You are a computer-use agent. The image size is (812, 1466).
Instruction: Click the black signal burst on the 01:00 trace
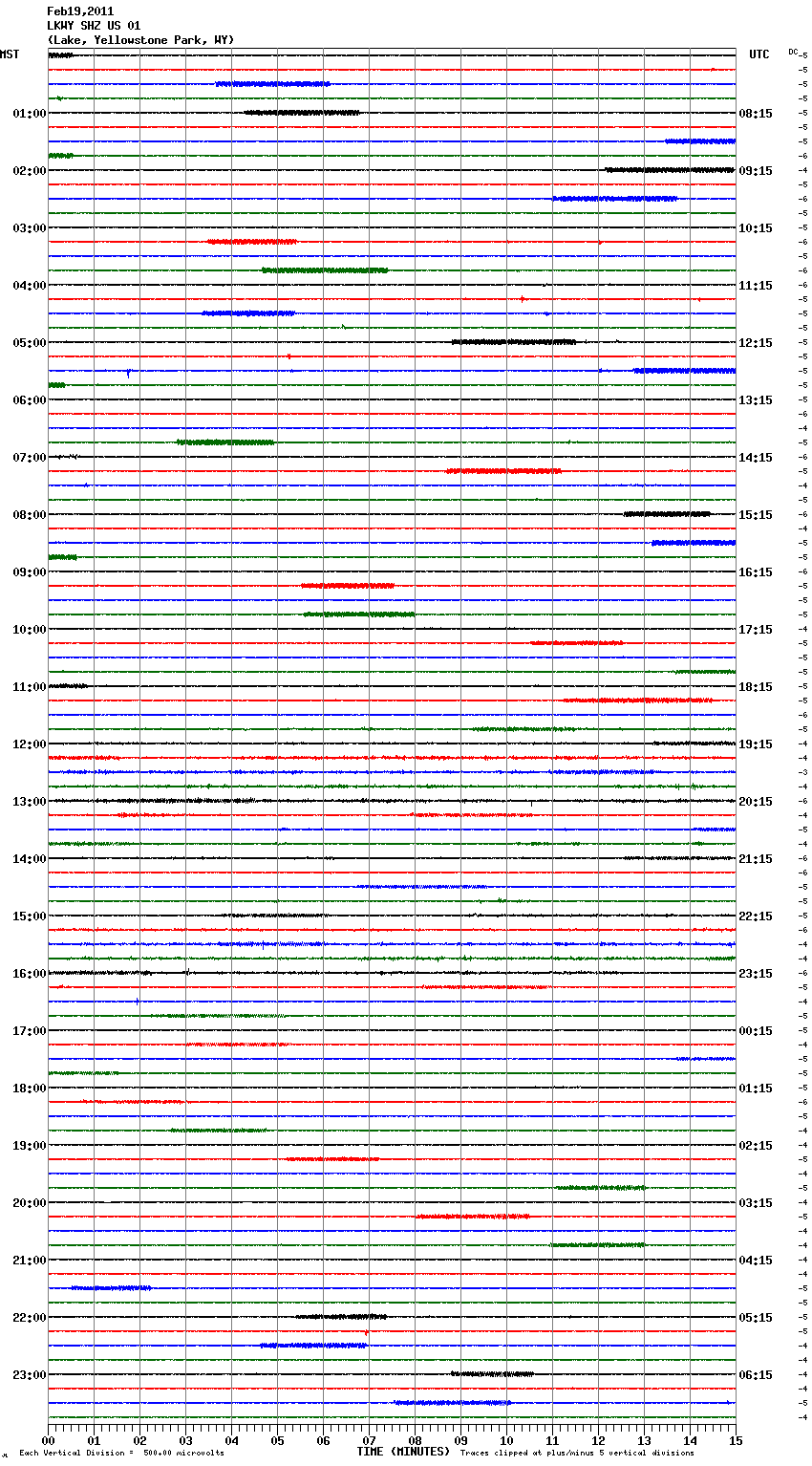pyautogui.click(x=302, y=113)
